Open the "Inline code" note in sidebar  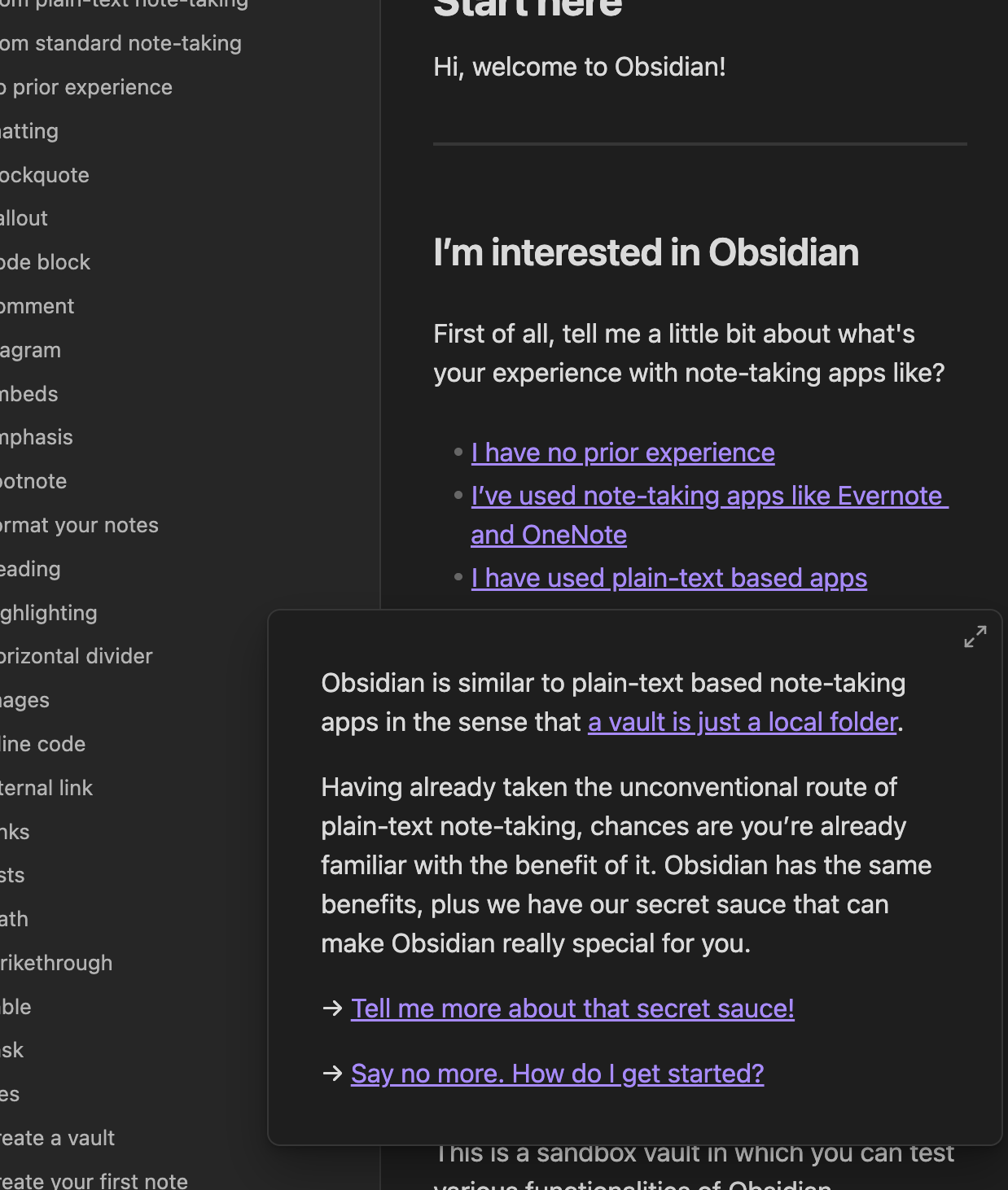coord(42,744)
